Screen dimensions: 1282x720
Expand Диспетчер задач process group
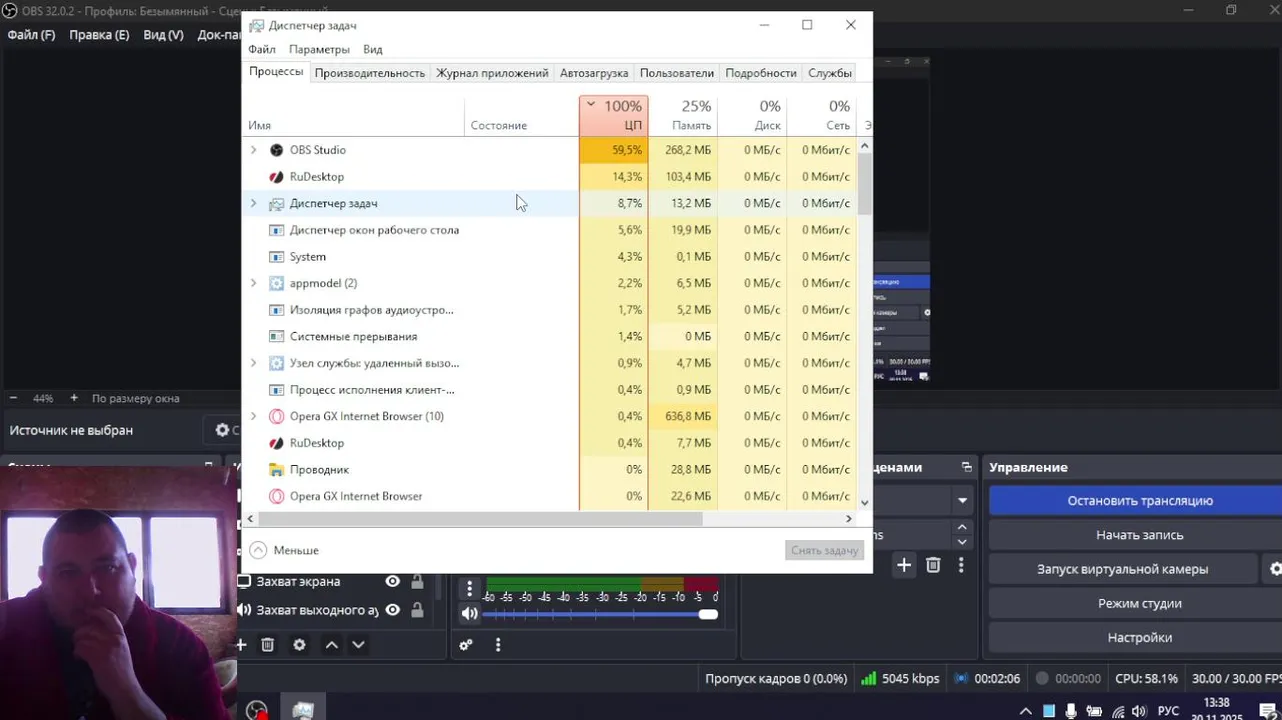coord(253,203)
